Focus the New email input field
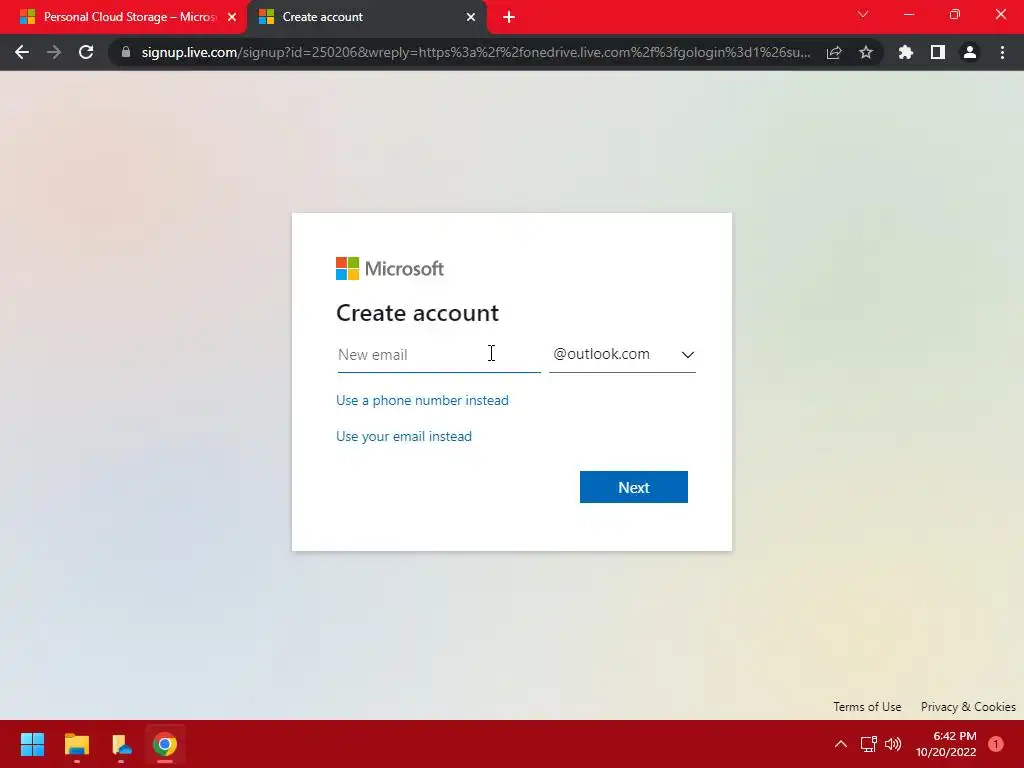The image size is (1024, 768). tap(439, 355)
